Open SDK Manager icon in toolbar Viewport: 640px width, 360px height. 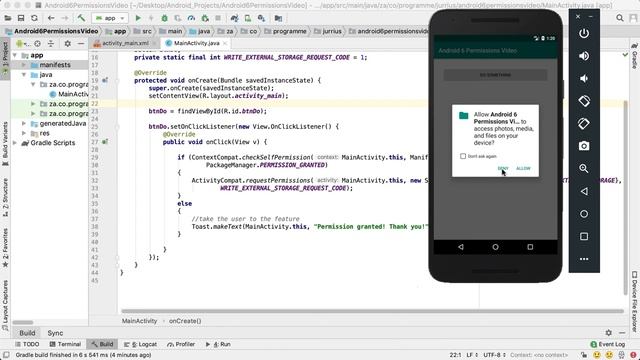[261, 18]
